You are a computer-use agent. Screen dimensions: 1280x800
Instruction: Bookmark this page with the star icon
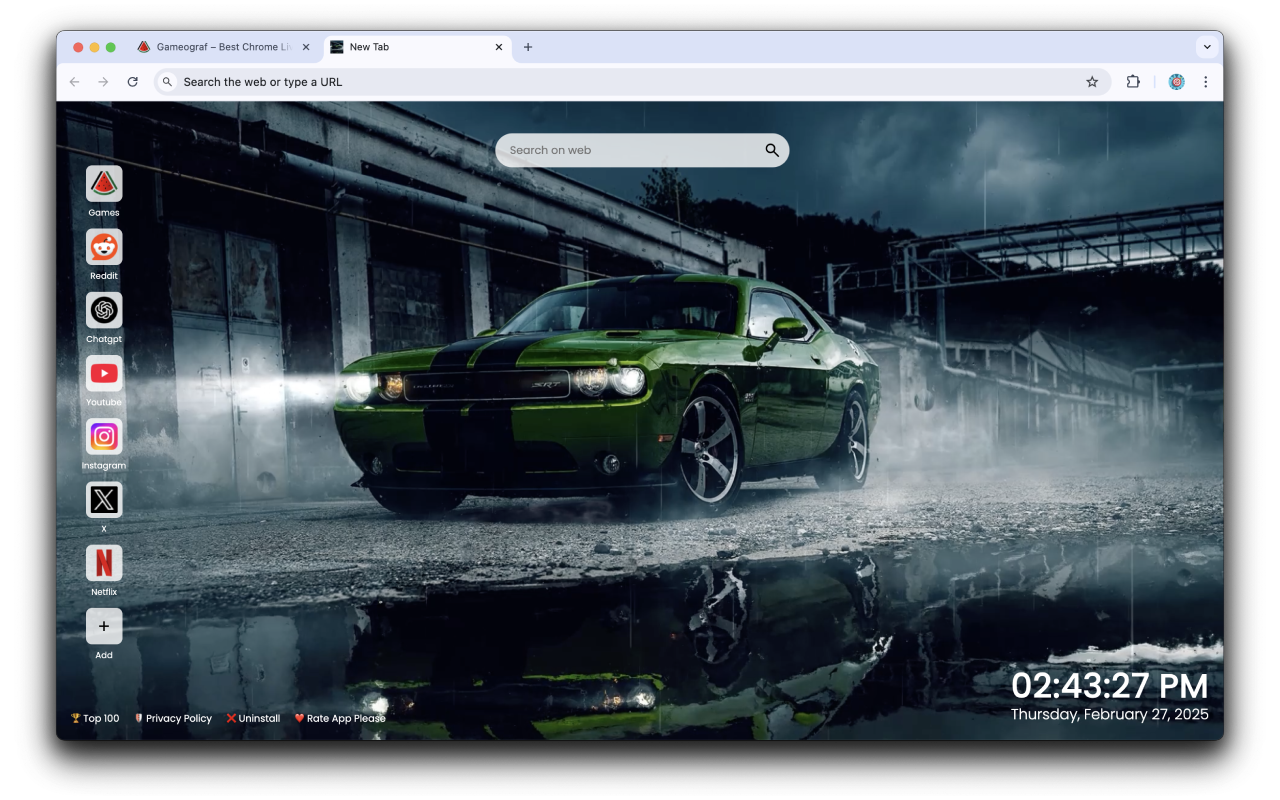[x=1092, y=81]
